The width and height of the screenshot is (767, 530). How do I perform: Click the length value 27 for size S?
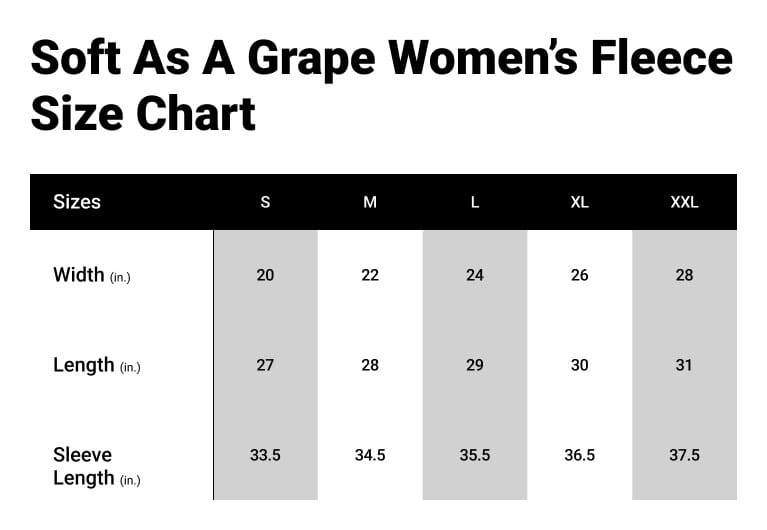[x=265, y=365]
